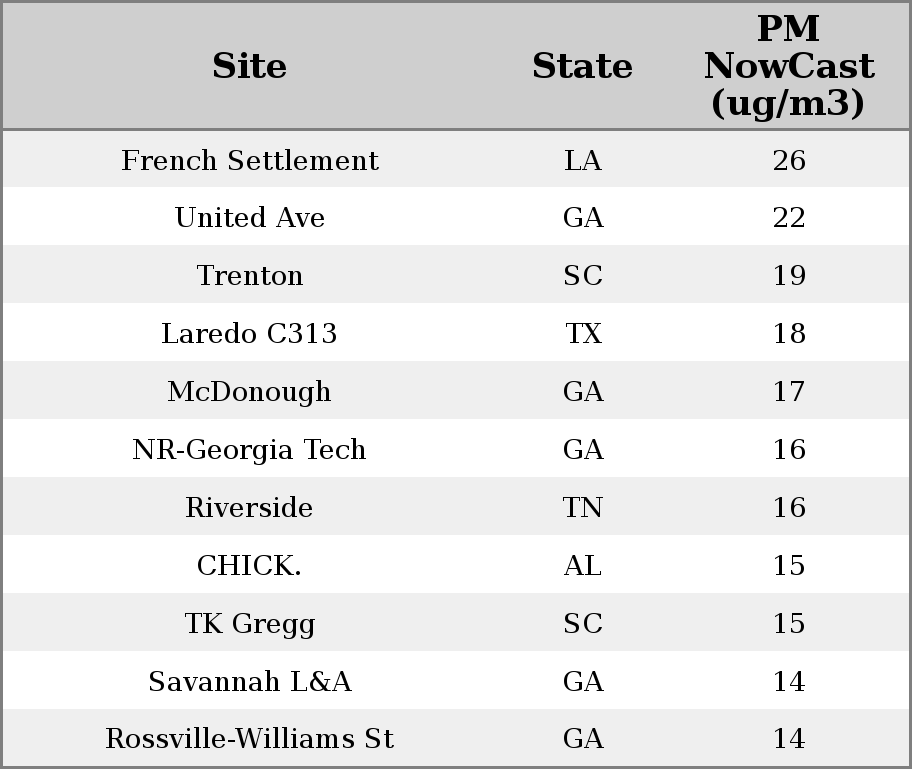Viewport: 912px width, 769px height.
Task: Click the Trenton site name
Action: [x=249, y=276]
